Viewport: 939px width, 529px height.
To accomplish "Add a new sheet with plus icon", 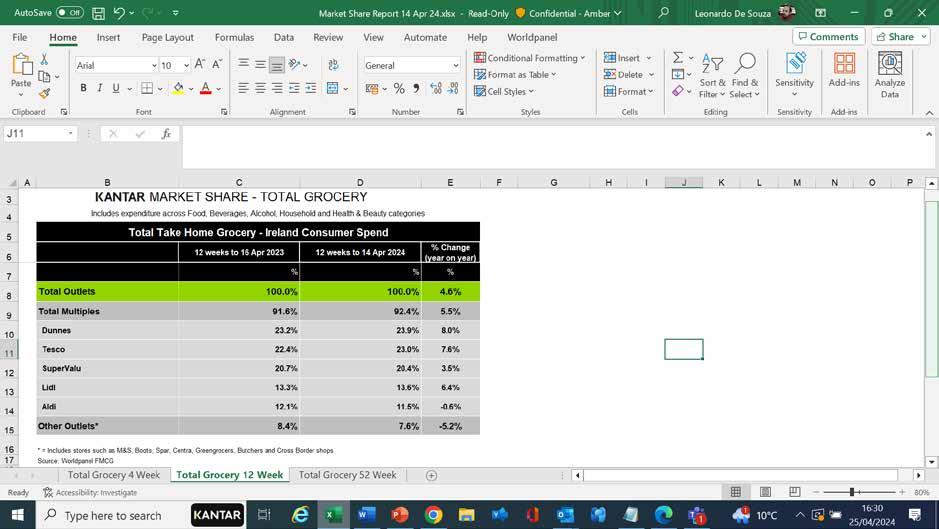I will click(x=431, y=475).
